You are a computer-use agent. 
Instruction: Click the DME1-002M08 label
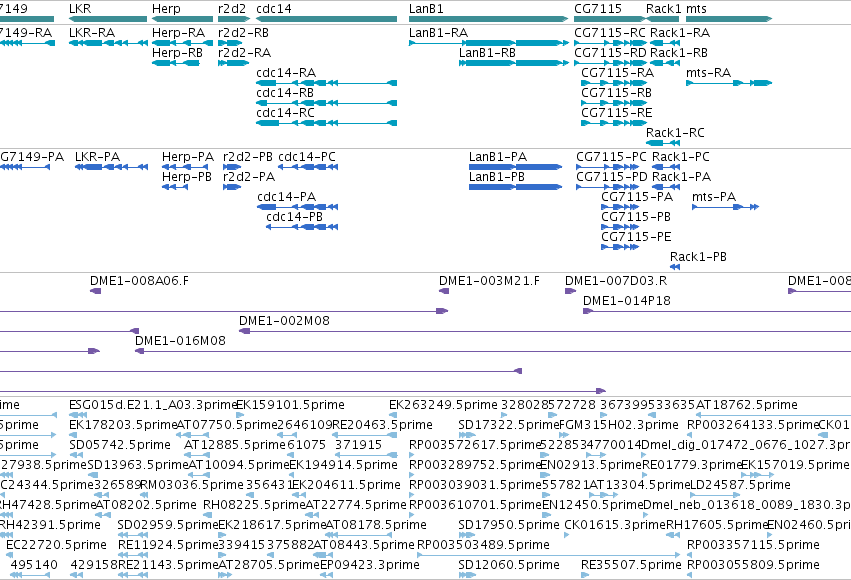click(284, 321)
